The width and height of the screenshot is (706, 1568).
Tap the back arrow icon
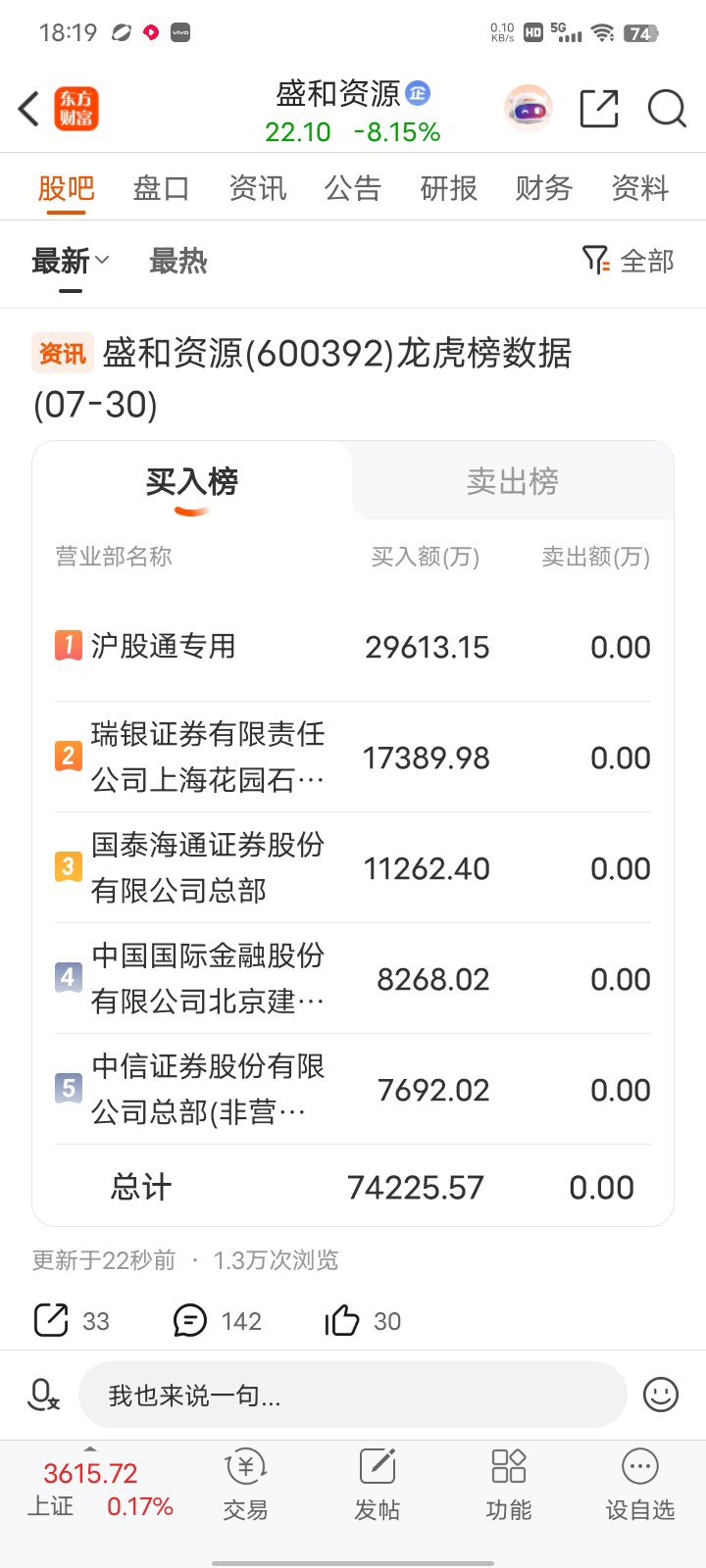click(29, 109)
